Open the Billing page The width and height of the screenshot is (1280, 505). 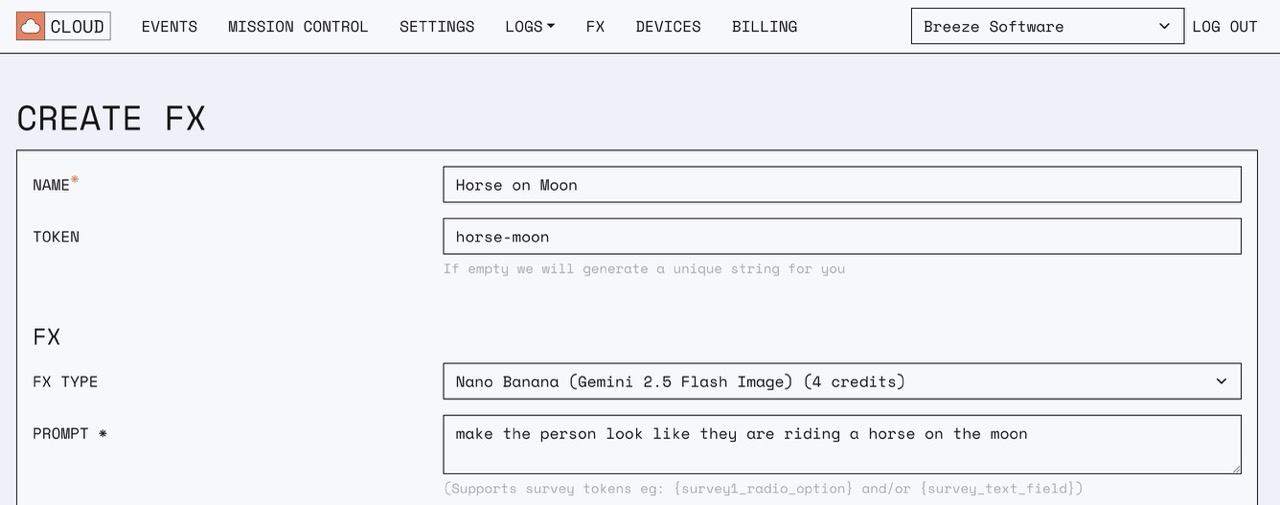(764, 27)
